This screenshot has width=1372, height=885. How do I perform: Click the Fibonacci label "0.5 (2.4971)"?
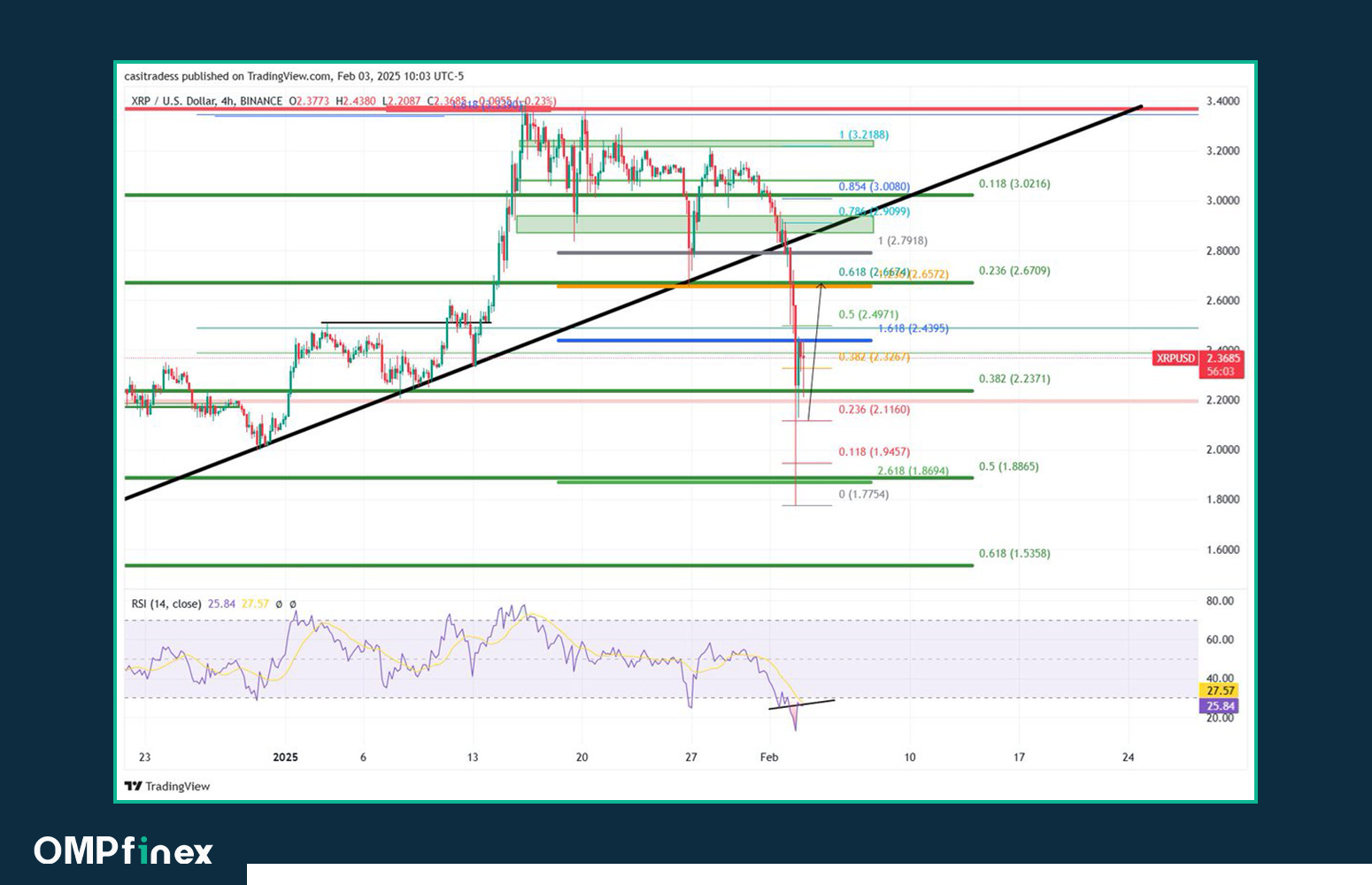[x=868, y=314]
